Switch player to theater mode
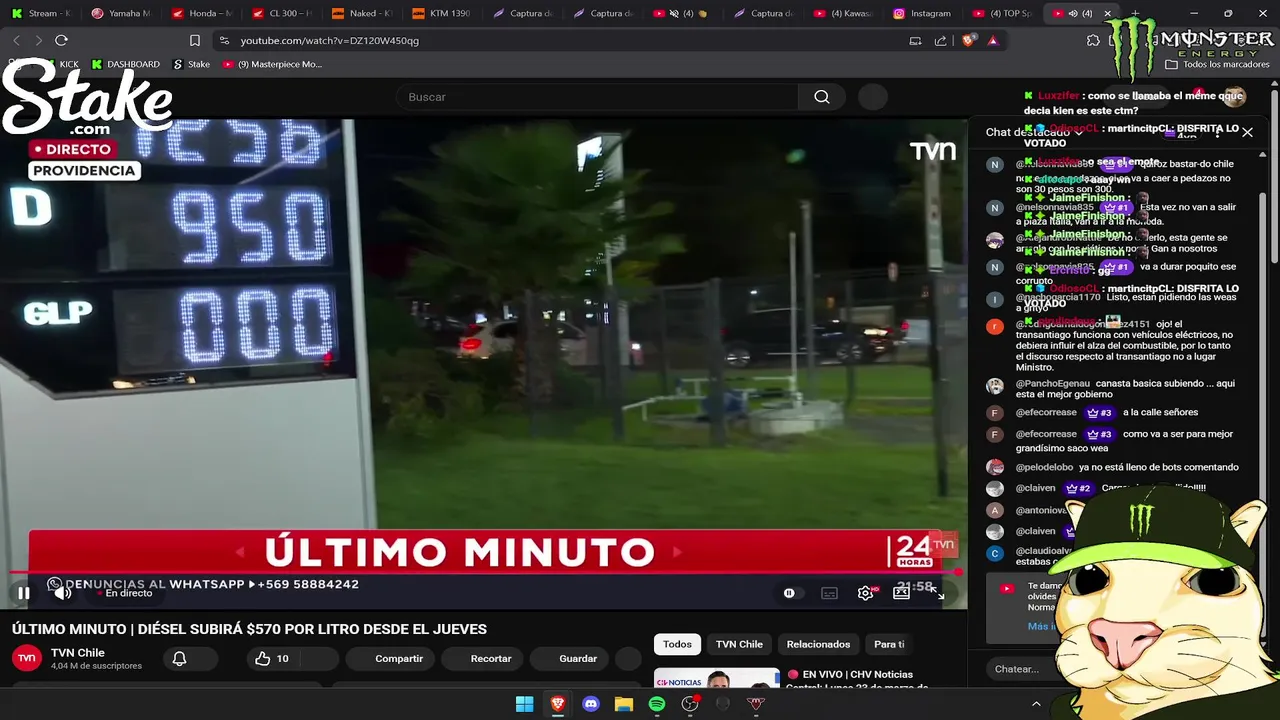The width and height of the screenshot is (1280, 720). click(901, 593)
